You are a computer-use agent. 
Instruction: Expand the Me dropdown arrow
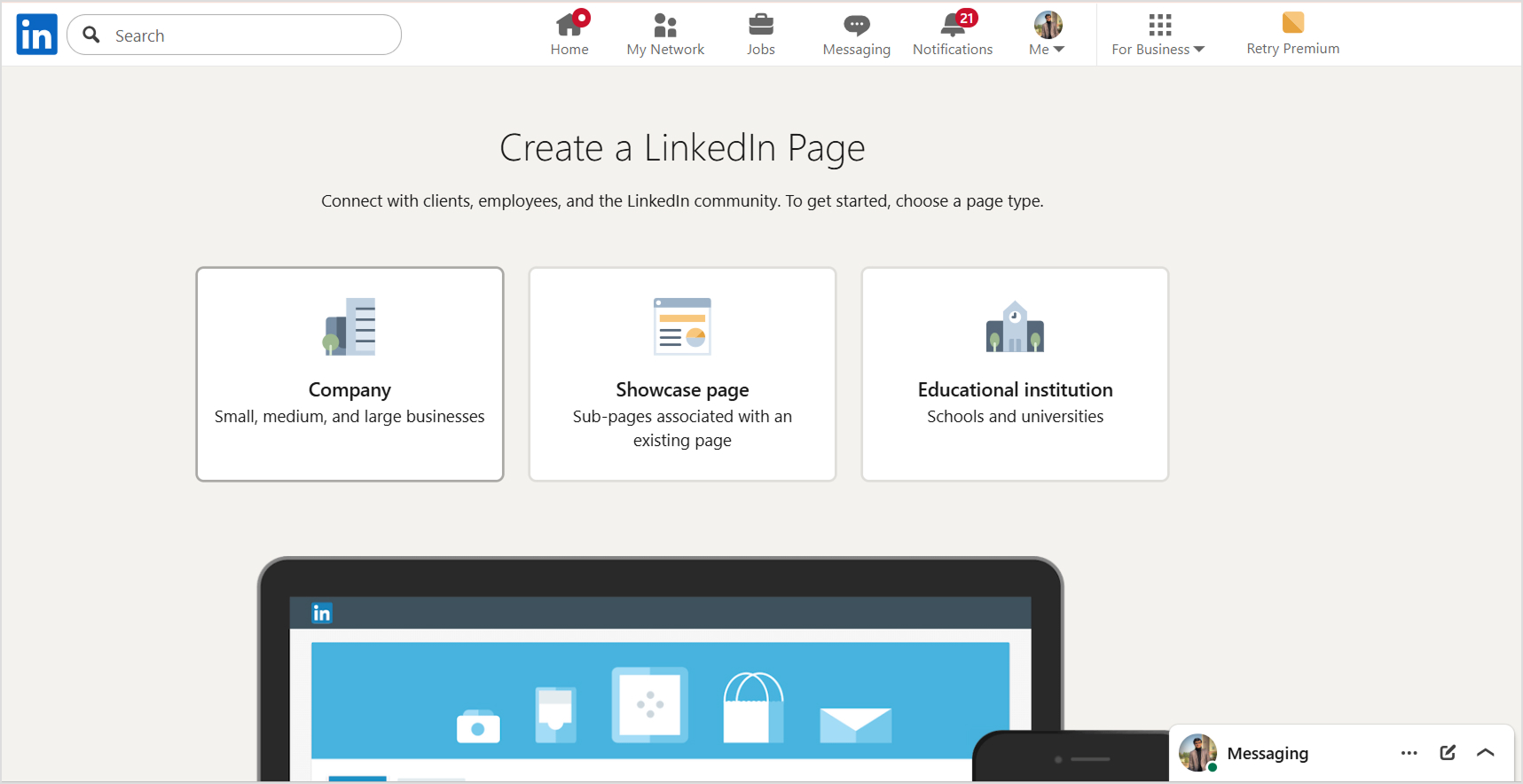click(1059, 50)
